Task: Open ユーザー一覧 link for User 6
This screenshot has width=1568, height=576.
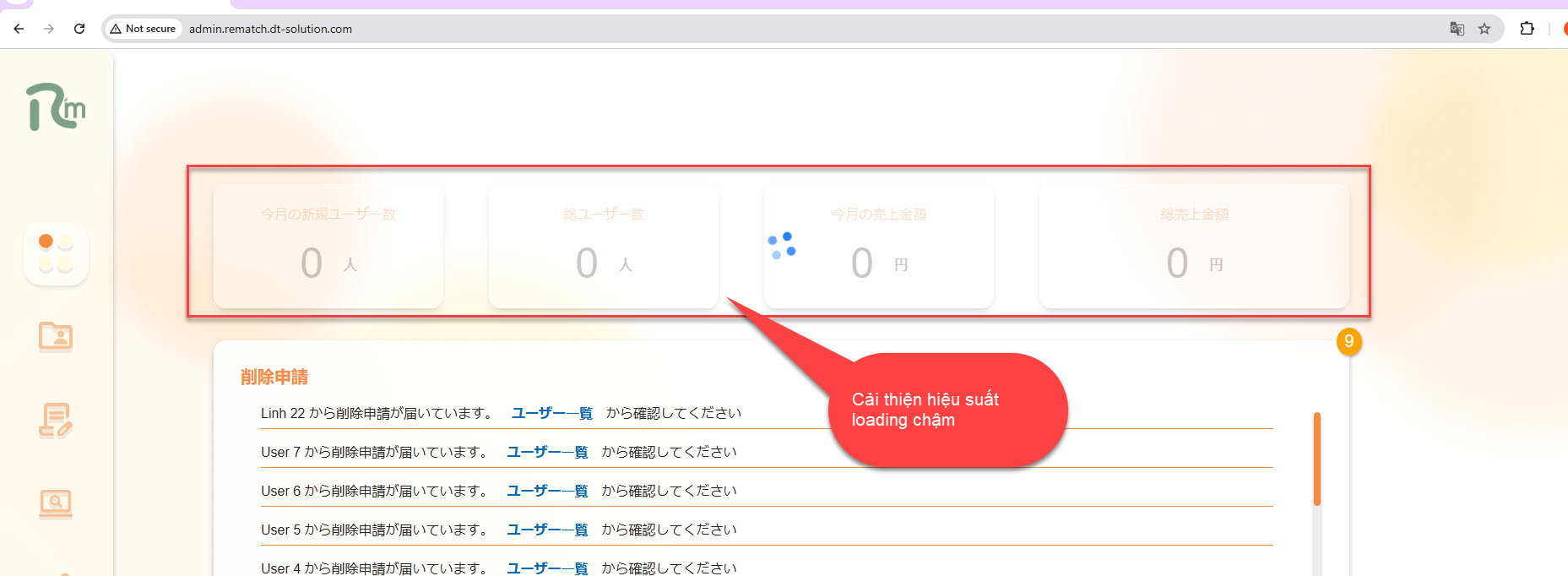Action: click(x=547, y=491)
